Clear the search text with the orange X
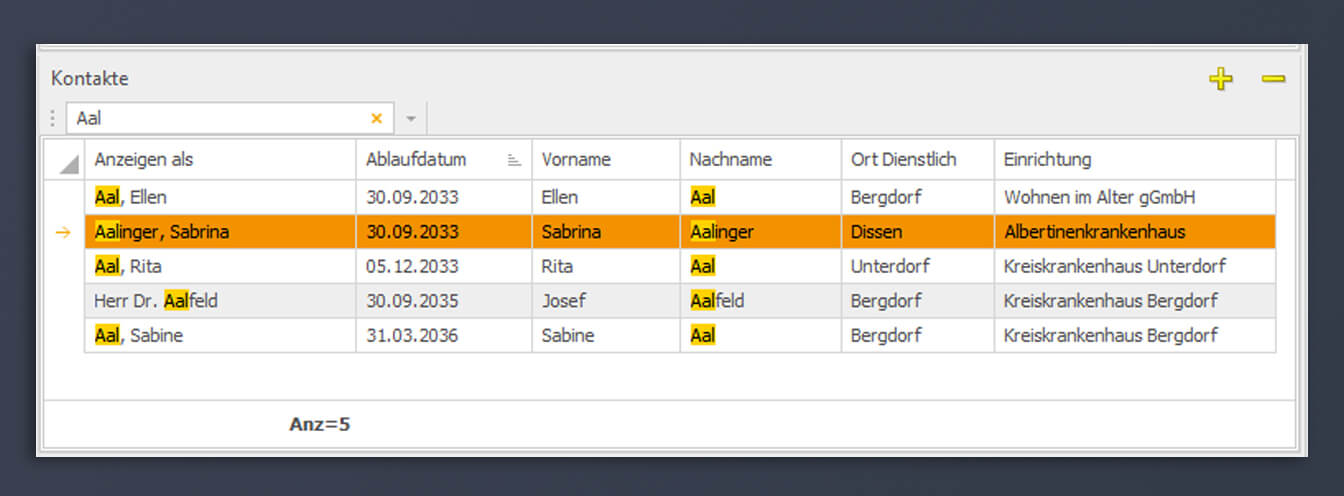This screenshot has width=1344, height=496. (x=376, y=118)
